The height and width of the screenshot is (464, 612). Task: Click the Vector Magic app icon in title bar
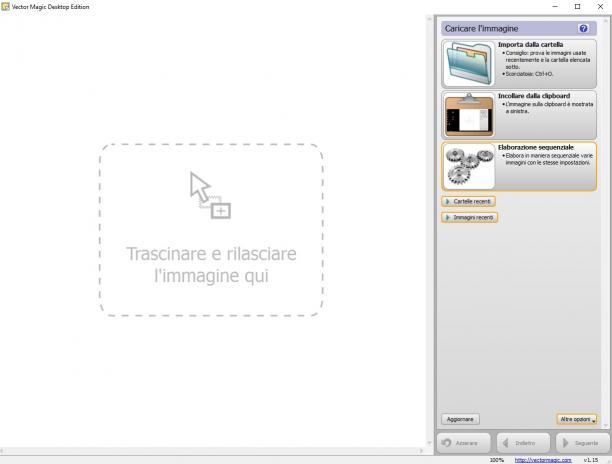(5, 7)
